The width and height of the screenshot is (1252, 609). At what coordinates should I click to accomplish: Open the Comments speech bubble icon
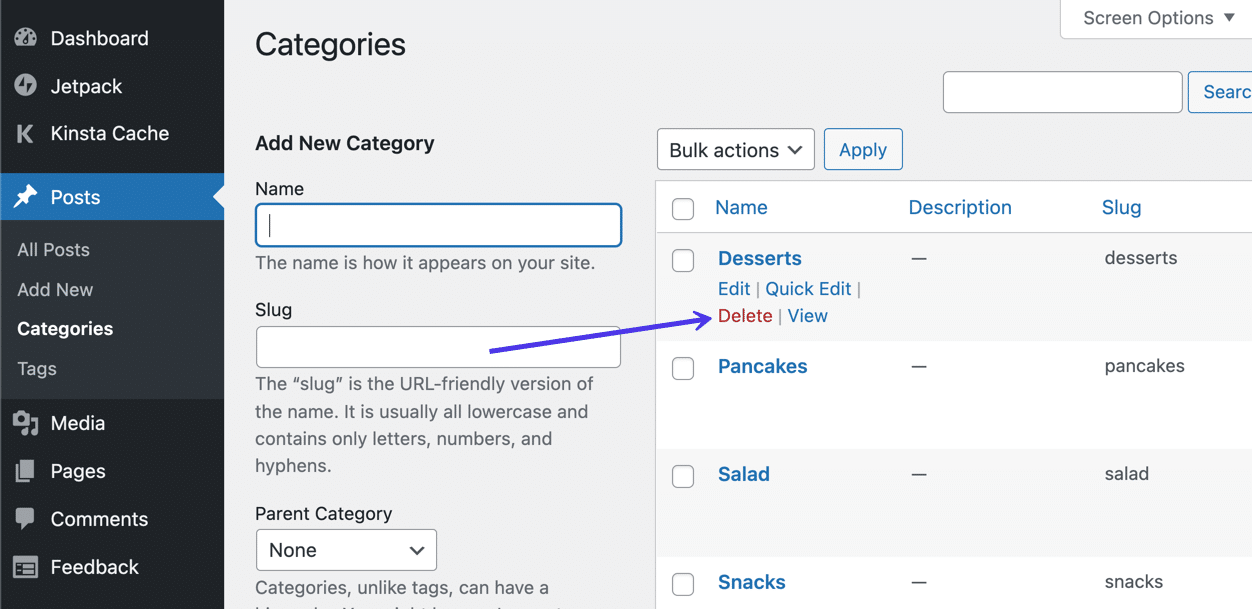coord(23,519)
